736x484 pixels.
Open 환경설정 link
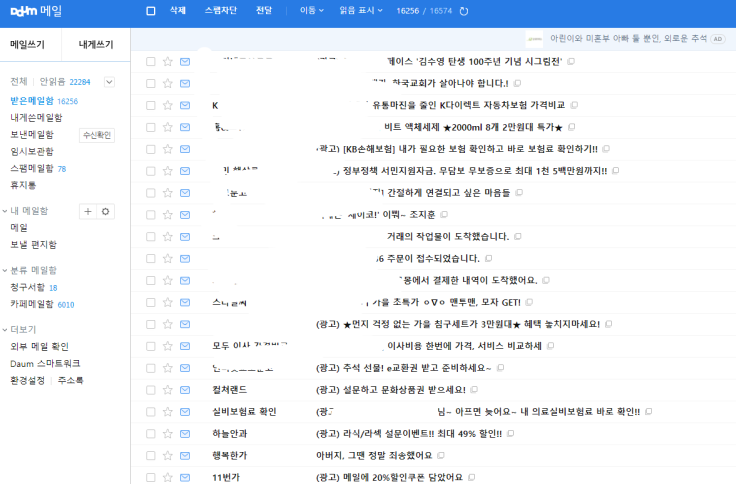coord(27,380)
